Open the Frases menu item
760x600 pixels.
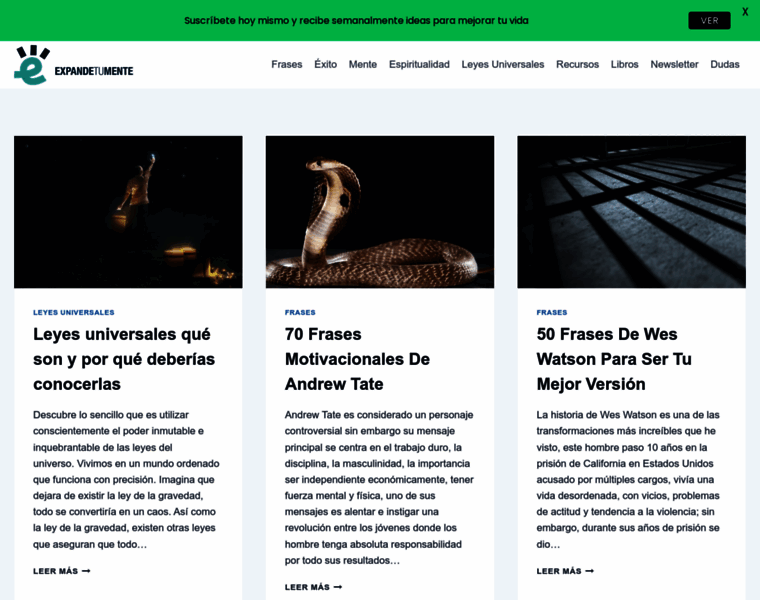point(286,64)
